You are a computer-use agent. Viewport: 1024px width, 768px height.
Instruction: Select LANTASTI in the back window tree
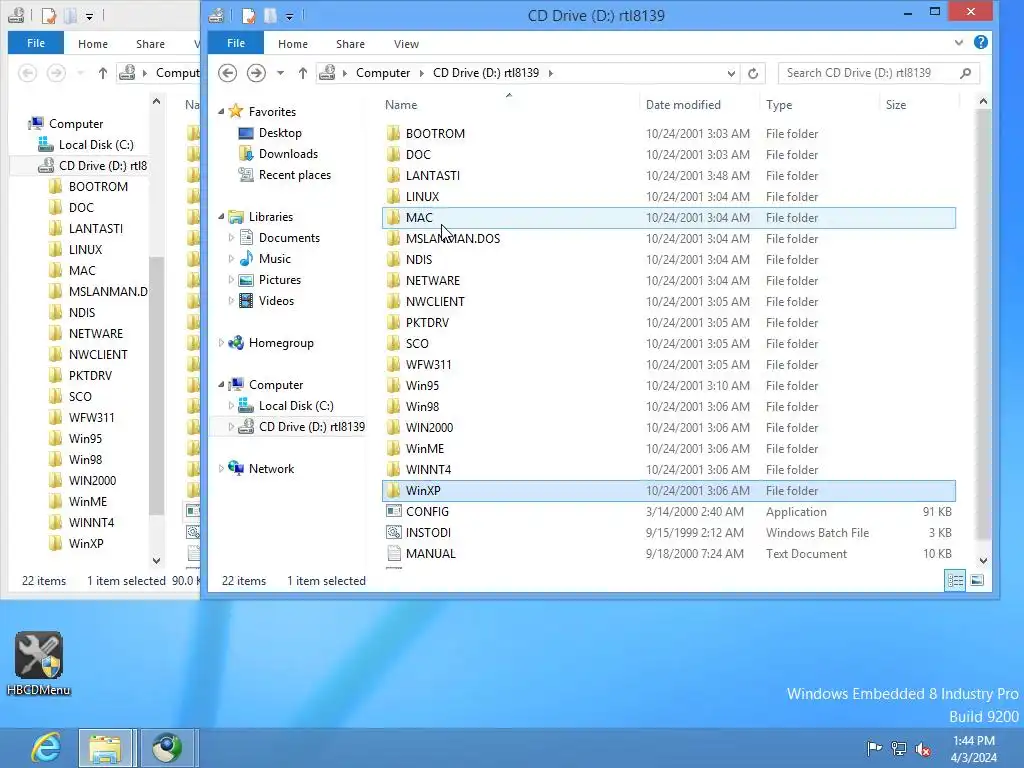tap(95, 228)
